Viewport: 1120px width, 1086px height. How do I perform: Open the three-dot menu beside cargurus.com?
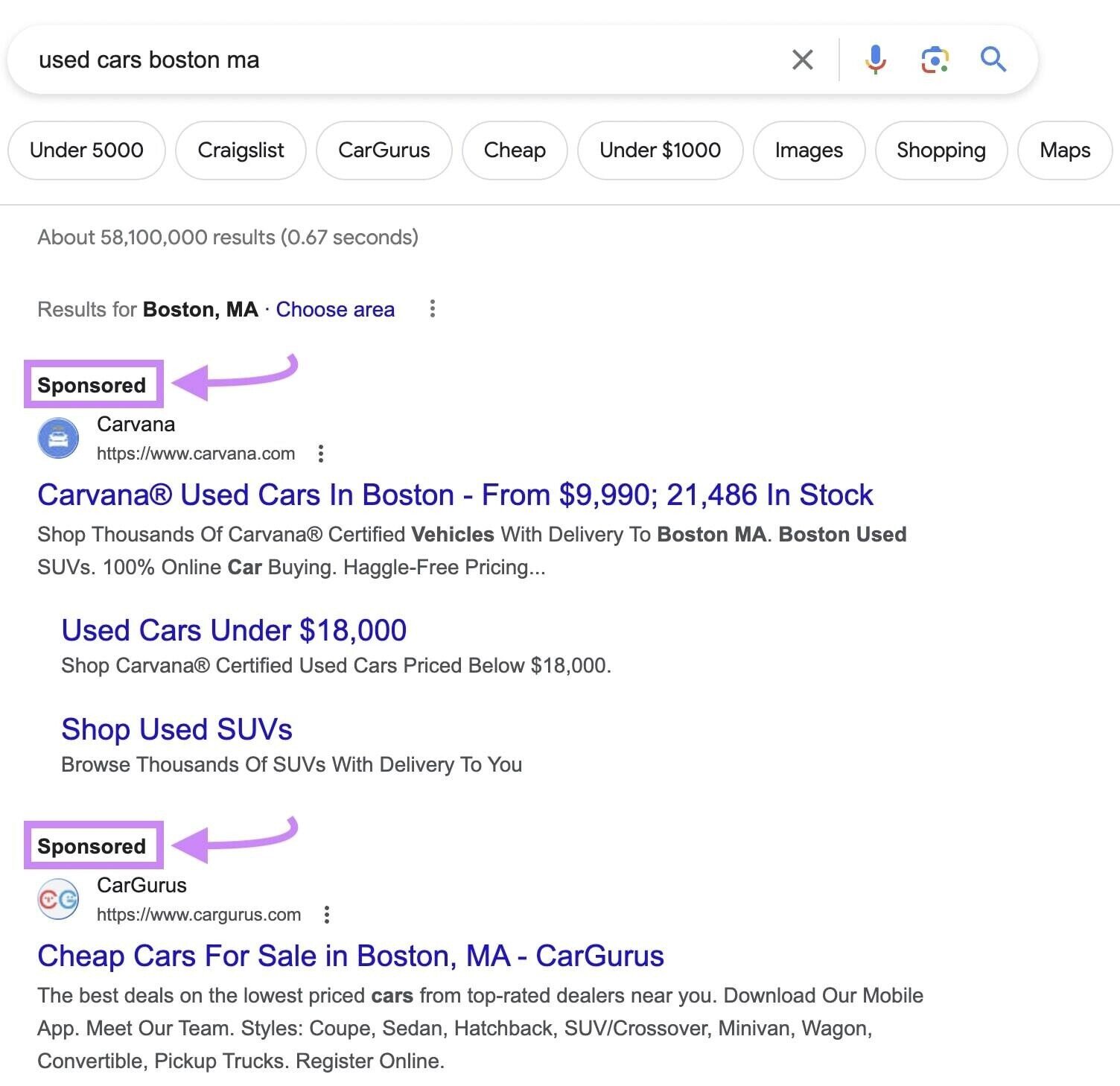[x=327, y=914]
